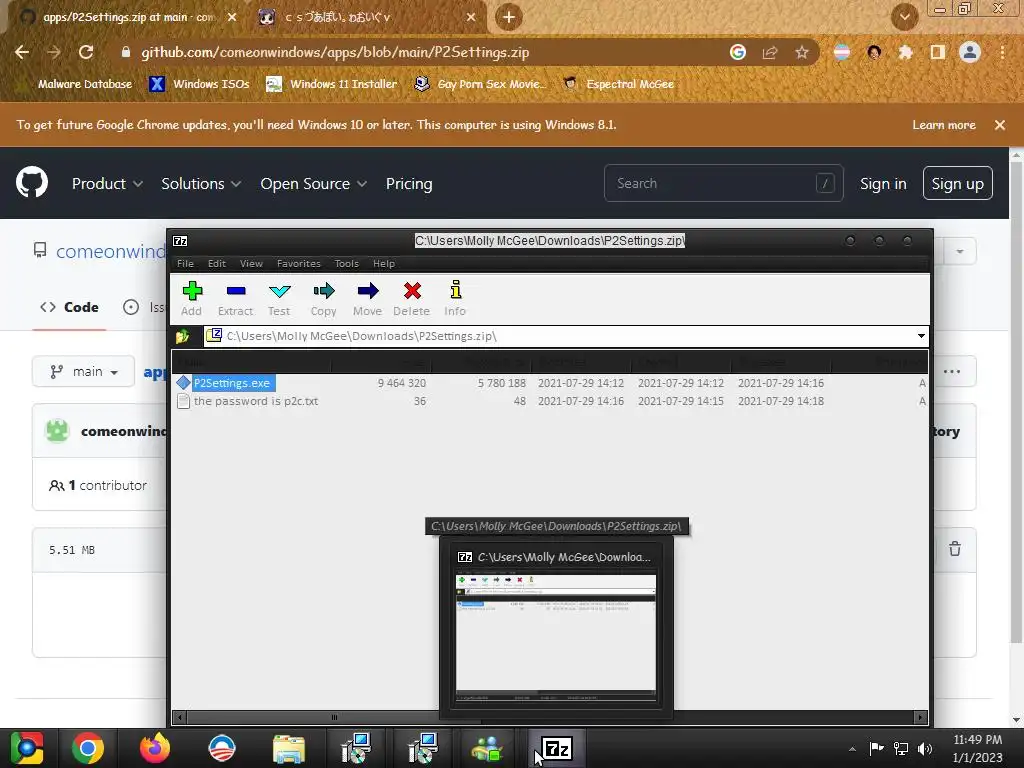Viewport: 1024px width, 768px height.
Task: Click packed size value 5 780 188
Action: pos(502,383)
